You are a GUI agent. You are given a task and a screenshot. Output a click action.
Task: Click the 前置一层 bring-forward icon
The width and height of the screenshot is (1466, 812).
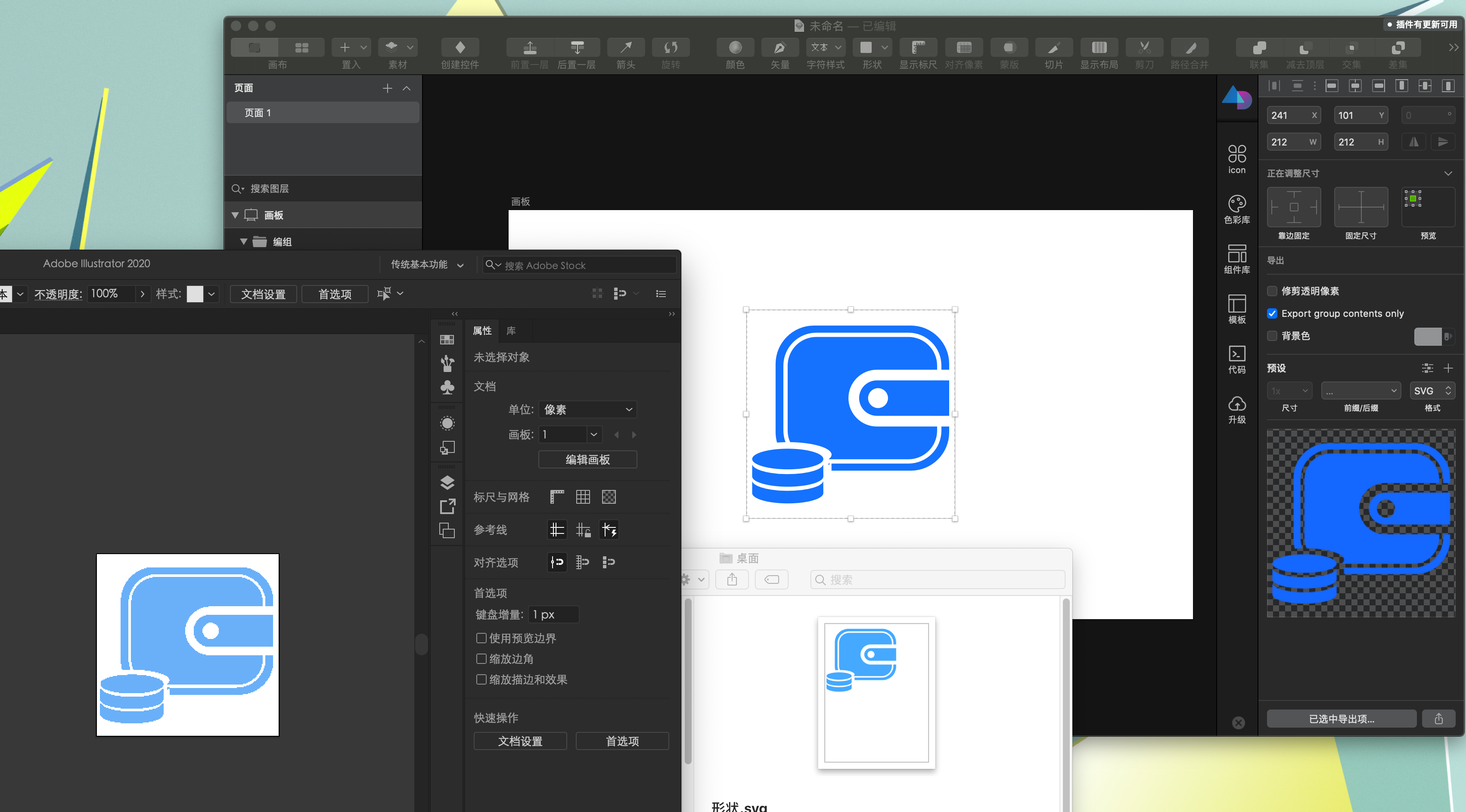(529, 47)
